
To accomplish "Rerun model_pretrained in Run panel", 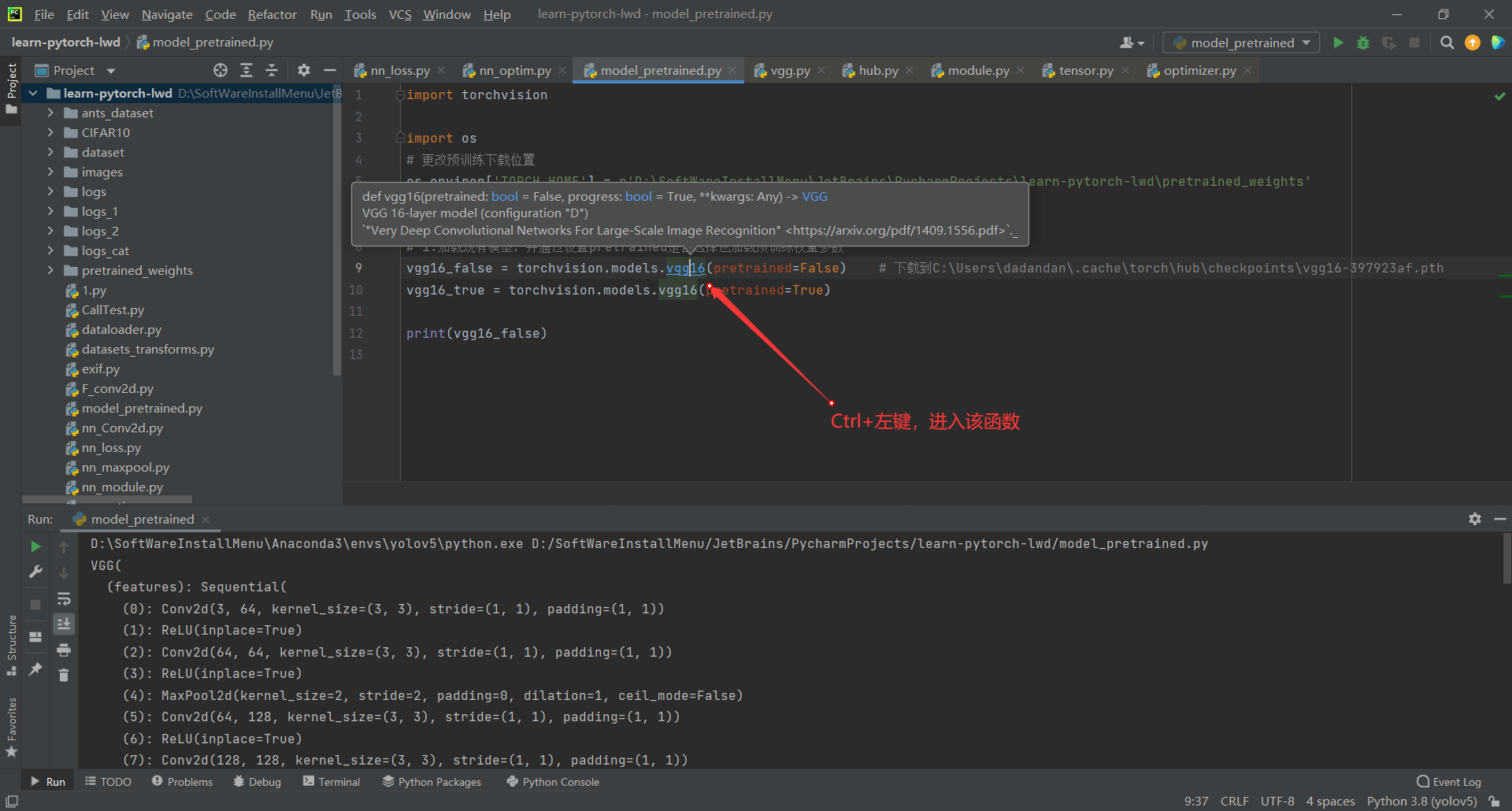I will (x=35, y=546).
